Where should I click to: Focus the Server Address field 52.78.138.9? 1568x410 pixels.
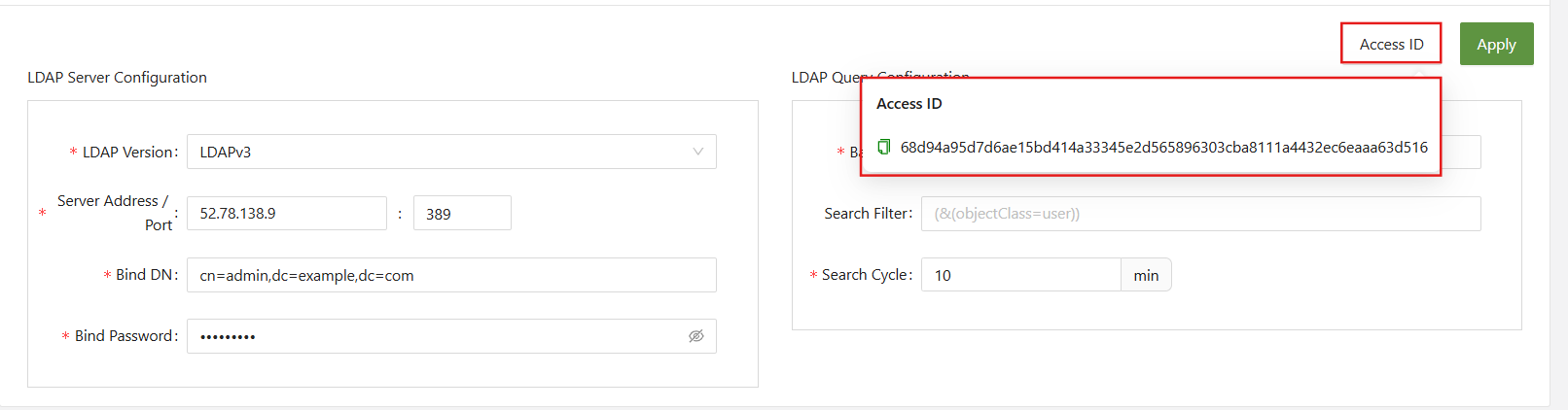[287, 214]
